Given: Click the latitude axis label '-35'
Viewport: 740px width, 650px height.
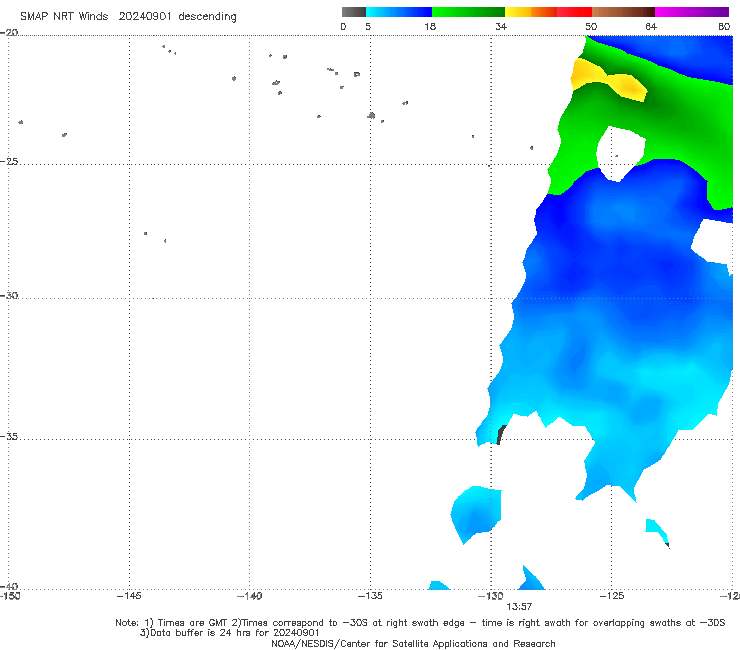Looking at the screenshot, I should [9, 436].
